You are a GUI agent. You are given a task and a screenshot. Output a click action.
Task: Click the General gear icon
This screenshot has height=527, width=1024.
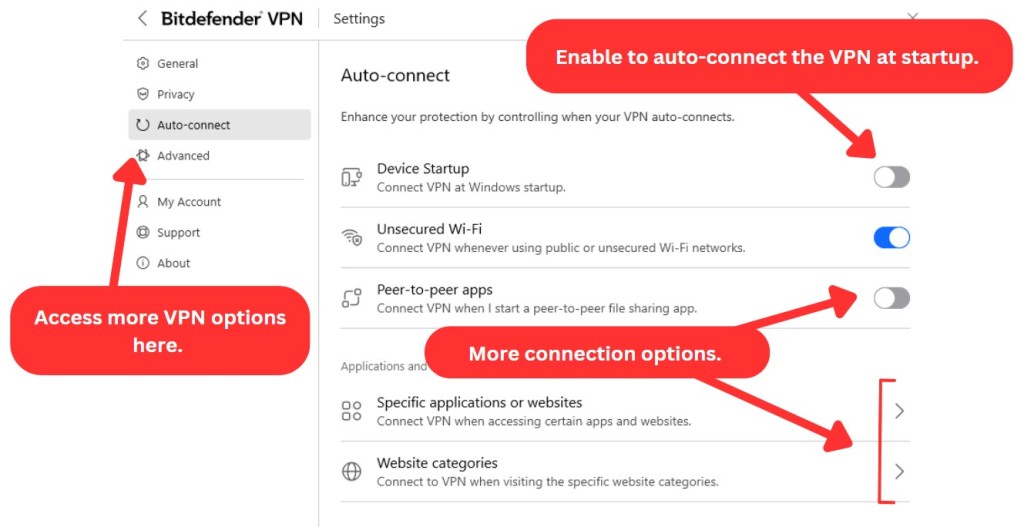tap(143, 64)
